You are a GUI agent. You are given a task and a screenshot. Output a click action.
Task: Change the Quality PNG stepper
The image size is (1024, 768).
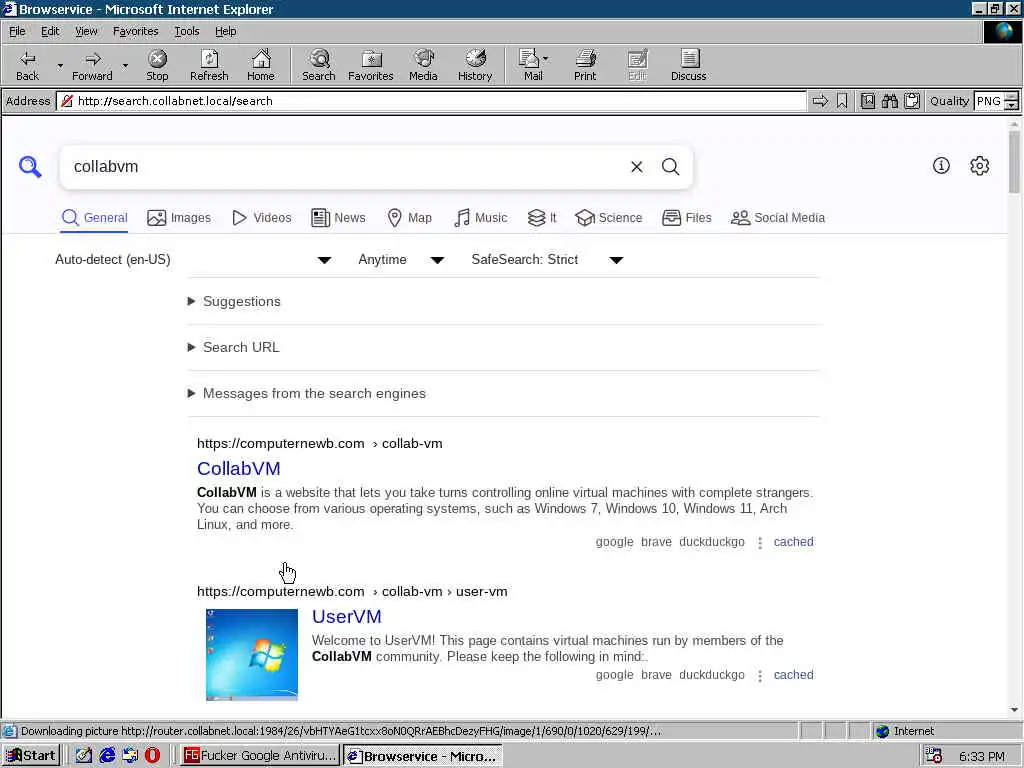[1012, 101]
